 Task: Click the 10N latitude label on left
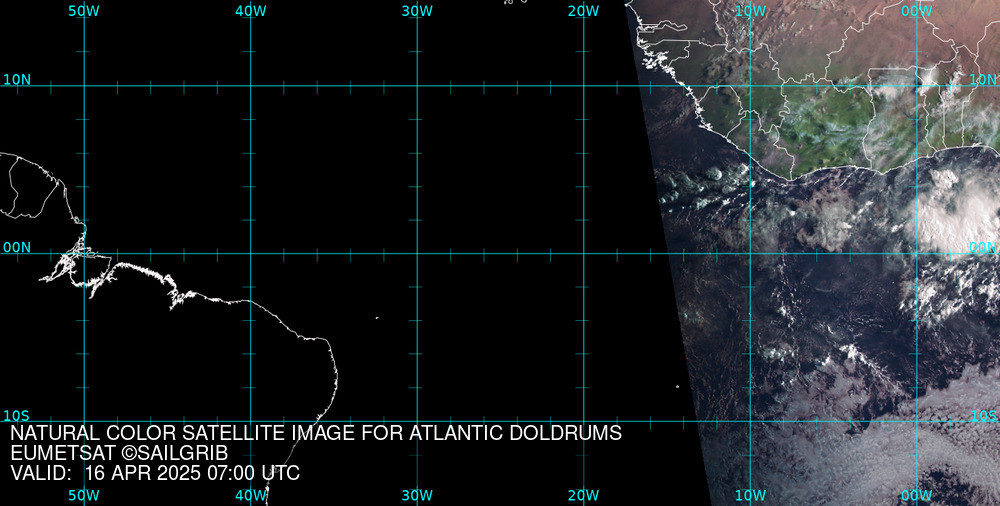tap(17, 80)
